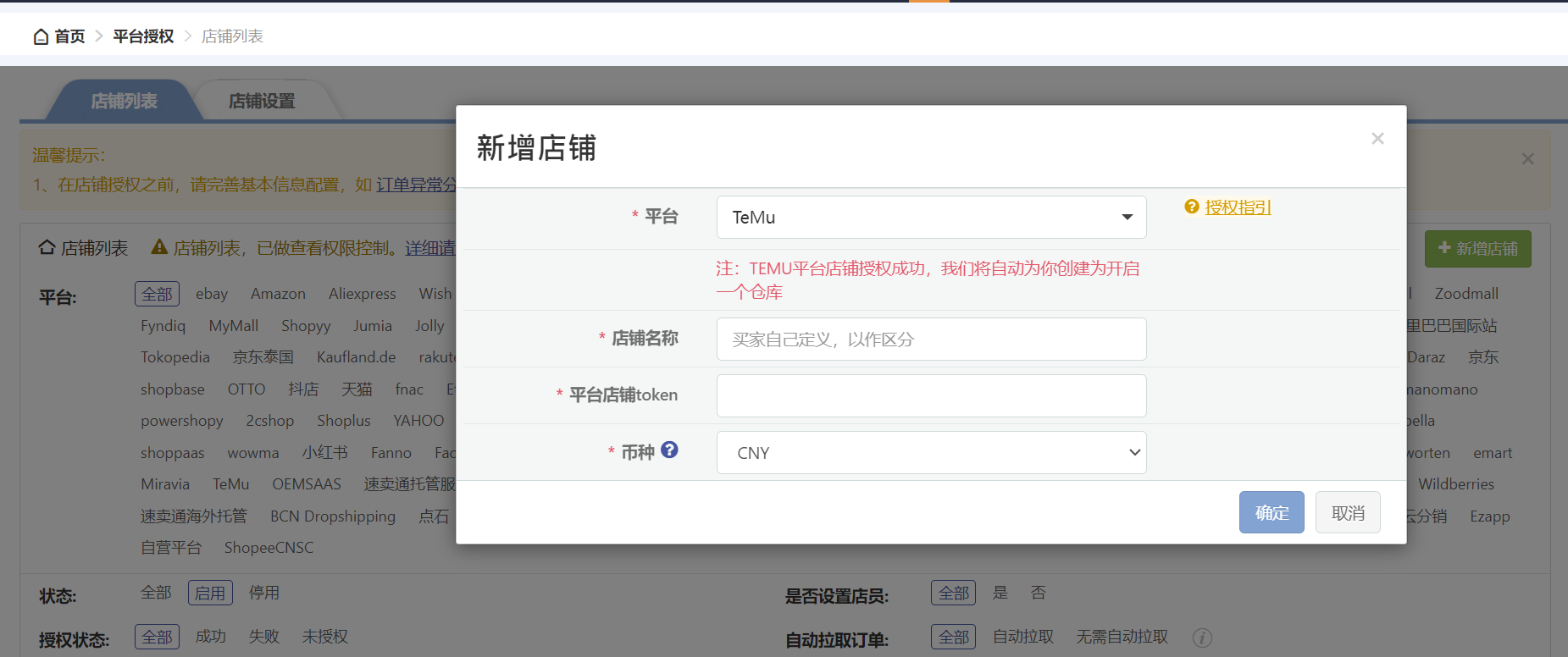Select the 店铺列表 tab

124,102
